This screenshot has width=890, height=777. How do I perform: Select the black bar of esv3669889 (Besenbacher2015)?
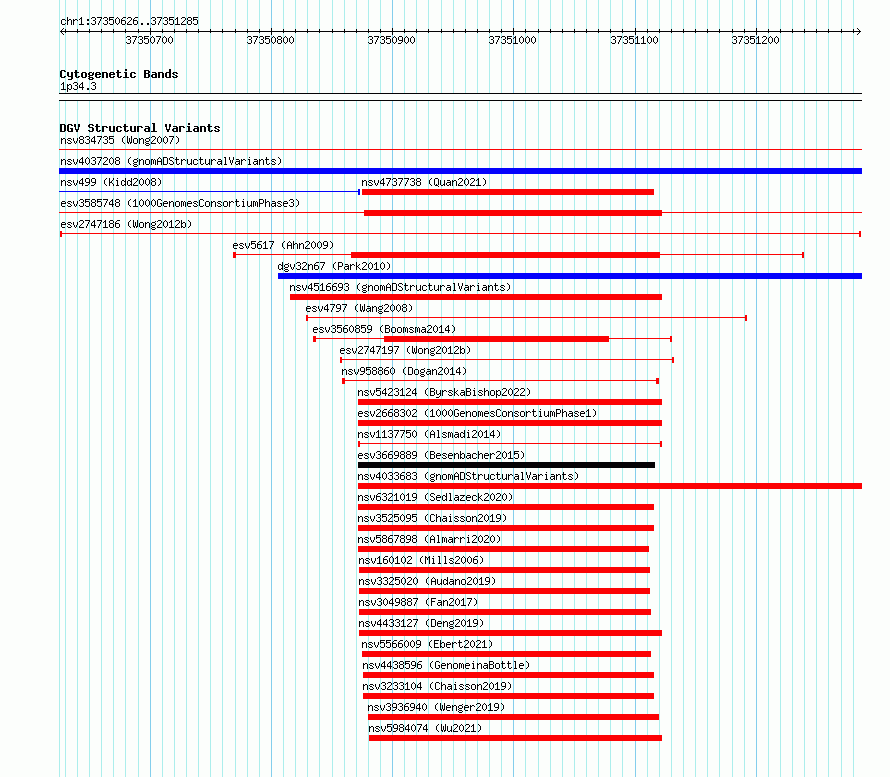point(506,465)
